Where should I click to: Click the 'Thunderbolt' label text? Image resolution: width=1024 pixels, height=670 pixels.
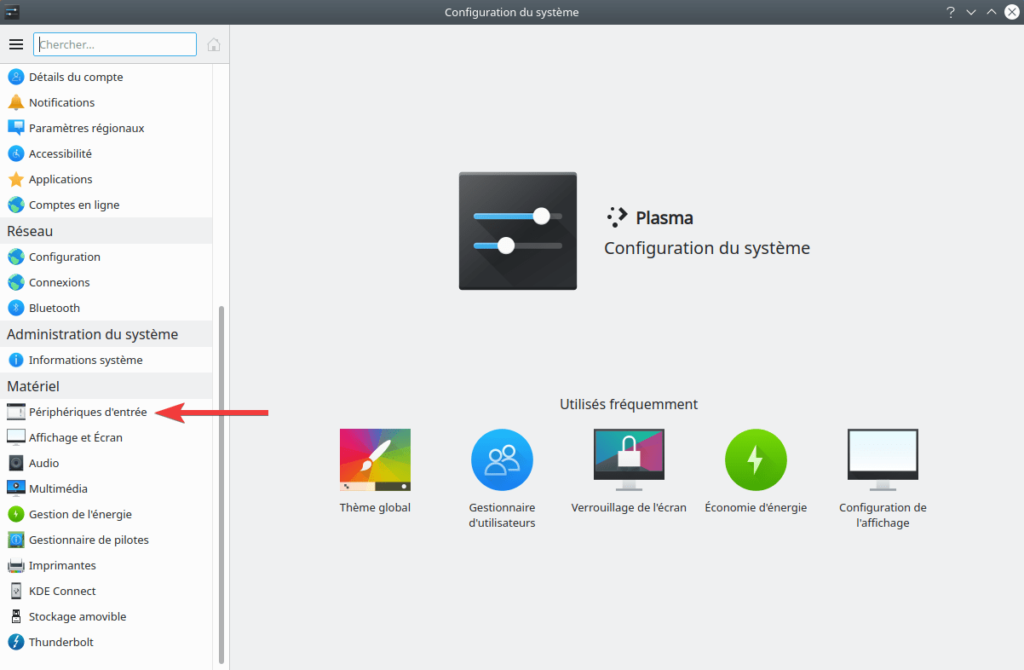pyautogui.click(x=61, y=642)
